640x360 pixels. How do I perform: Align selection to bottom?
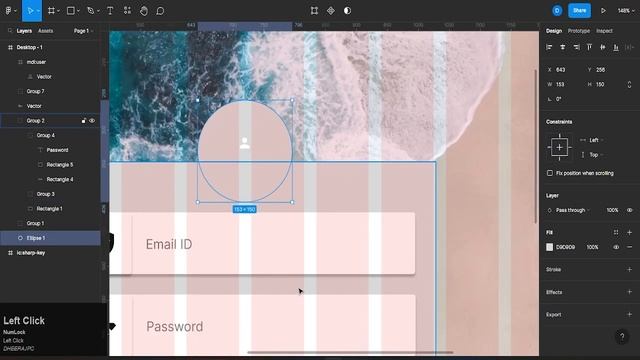616,47
